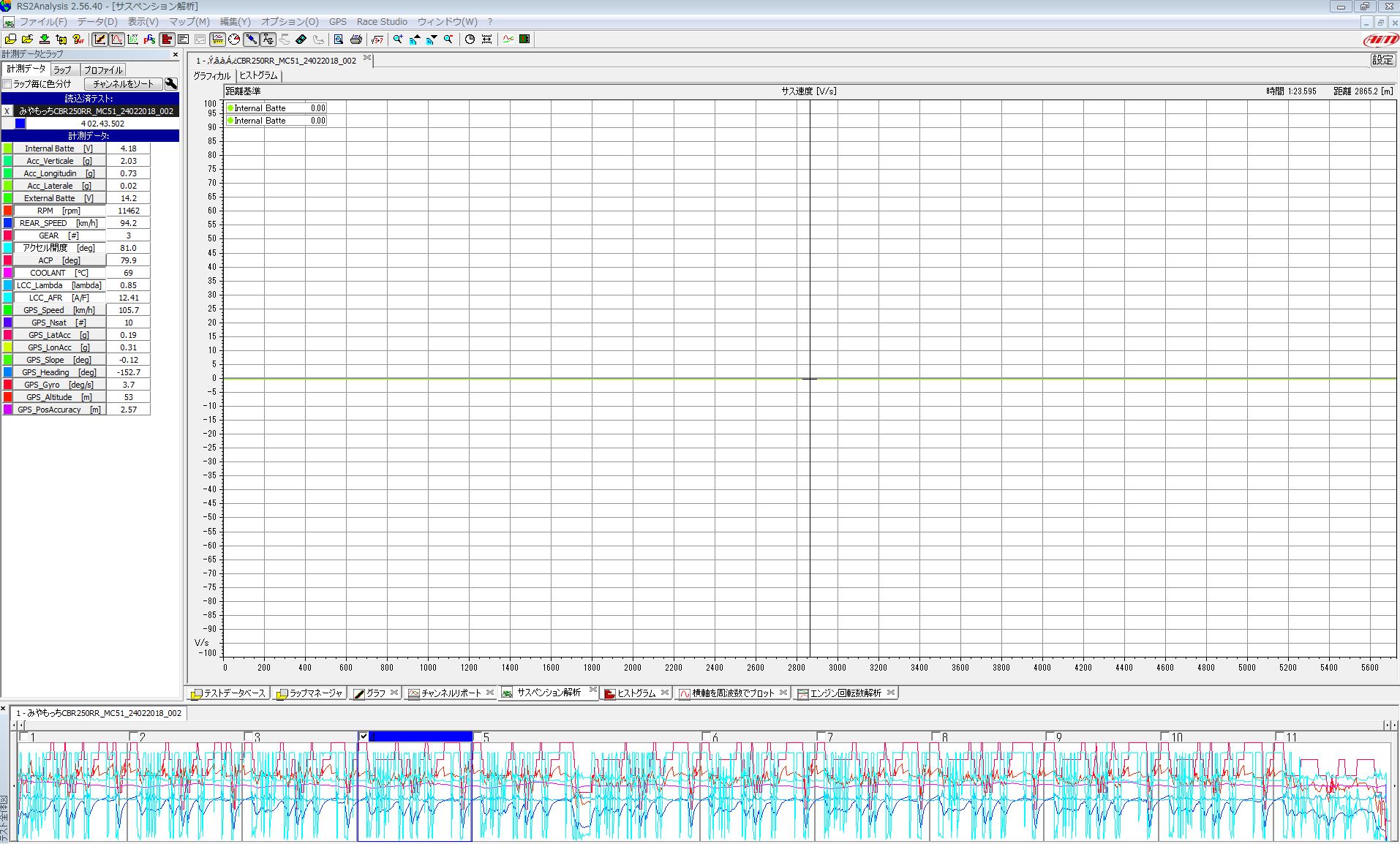Click the film strip distance icon

click(487, 39)
